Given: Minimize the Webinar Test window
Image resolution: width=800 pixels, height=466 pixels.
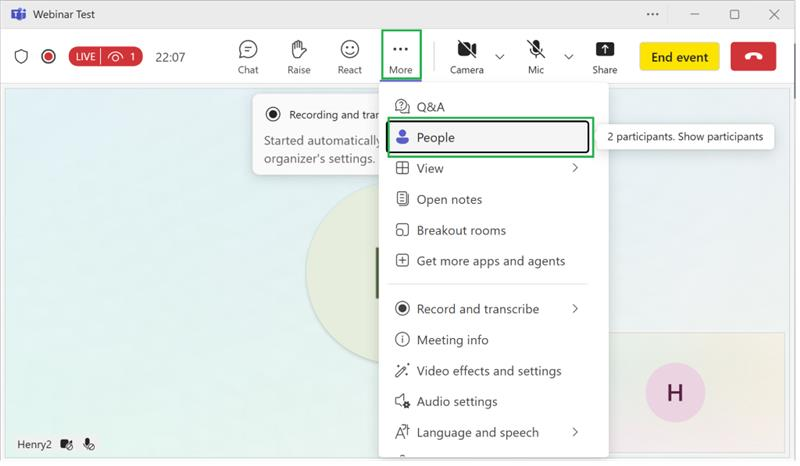Looking at the screenshot, I should 694,14.
